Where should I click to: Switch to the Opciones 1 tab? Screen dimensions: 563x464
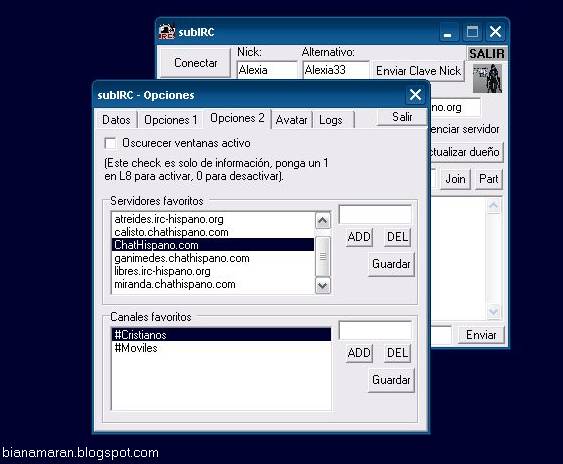pos(171,120)
